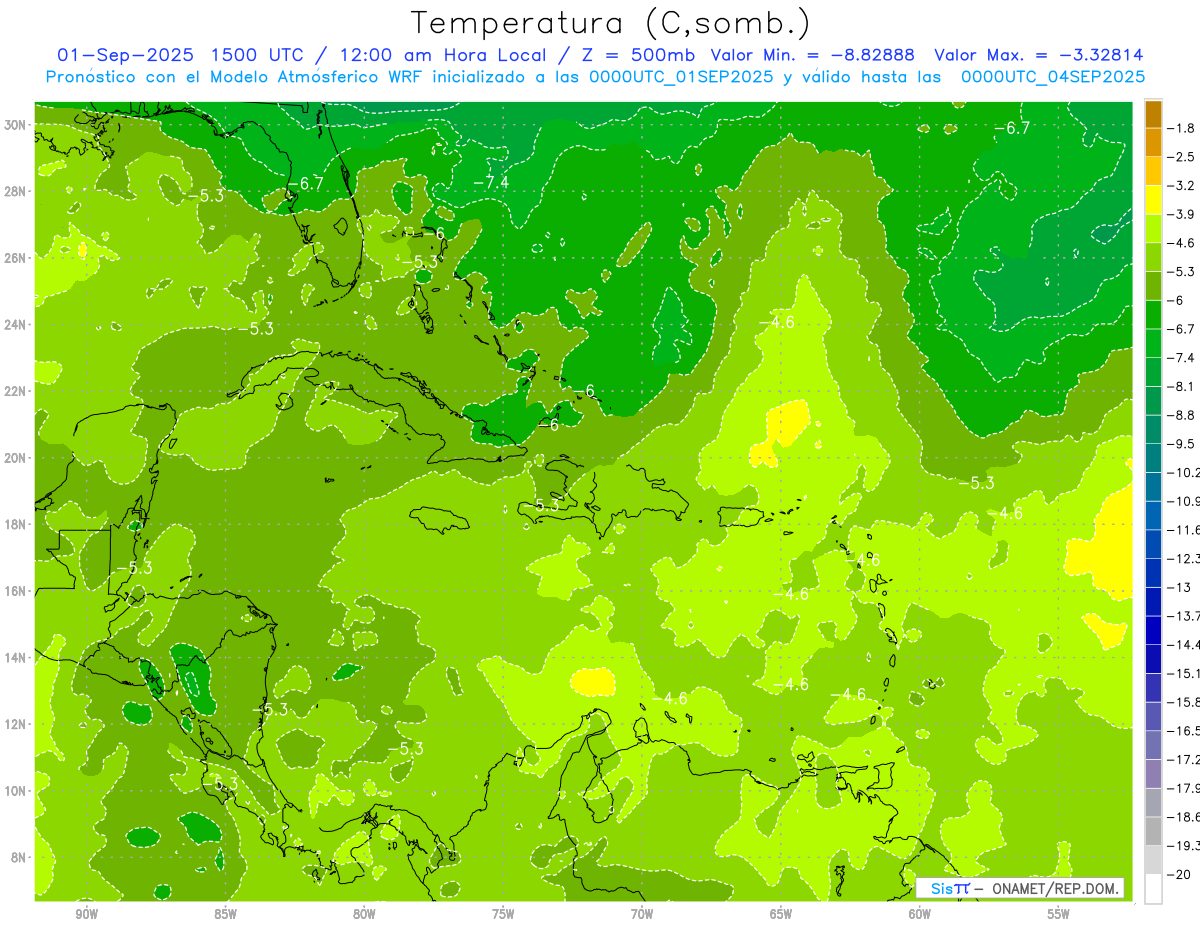
Task: Click the -10.2 colorbar label
Action: [1186, 472]
